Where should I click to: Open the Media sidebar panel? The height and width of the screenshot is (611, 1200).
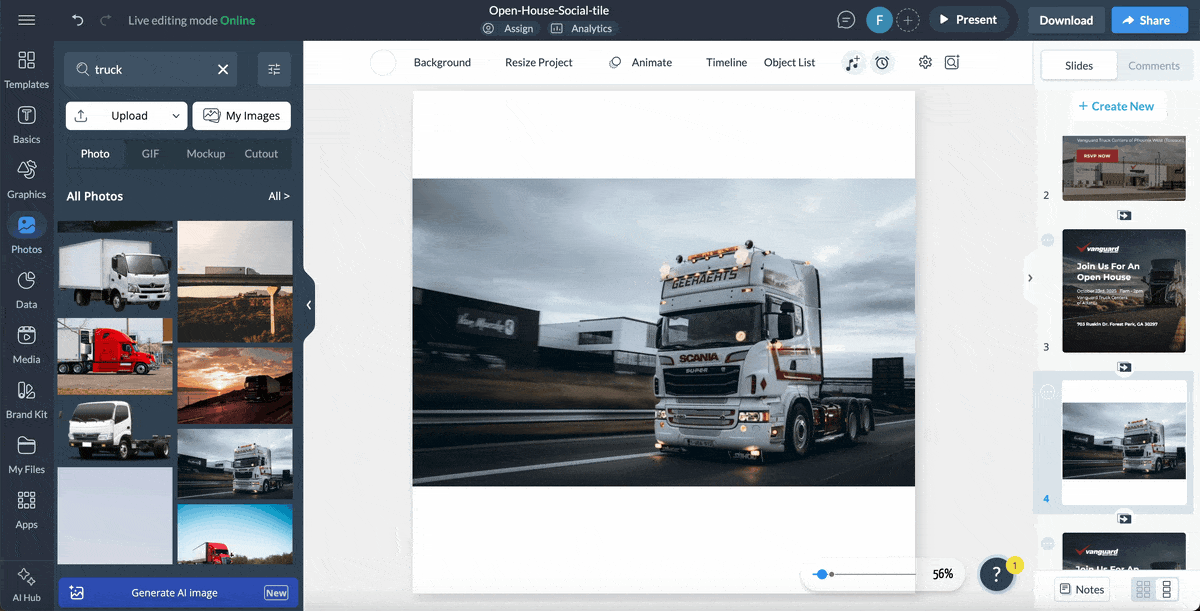27,345
